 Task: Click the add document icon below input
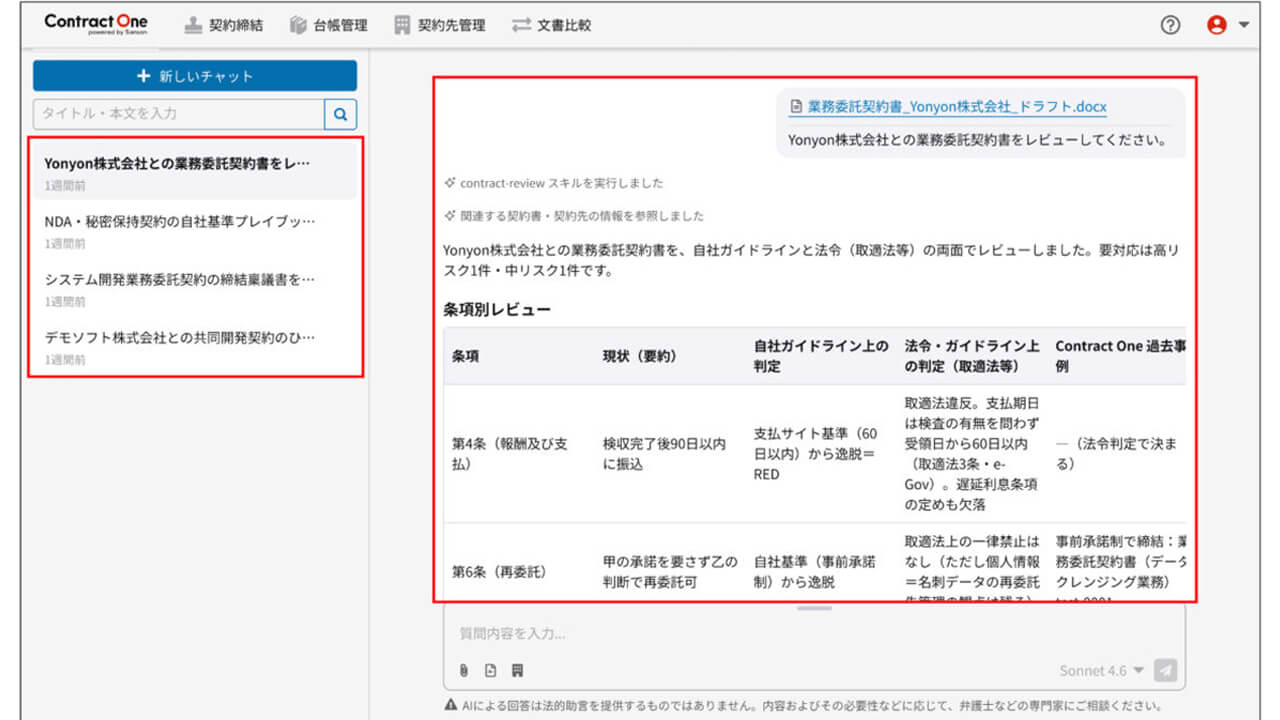[490, 670]
